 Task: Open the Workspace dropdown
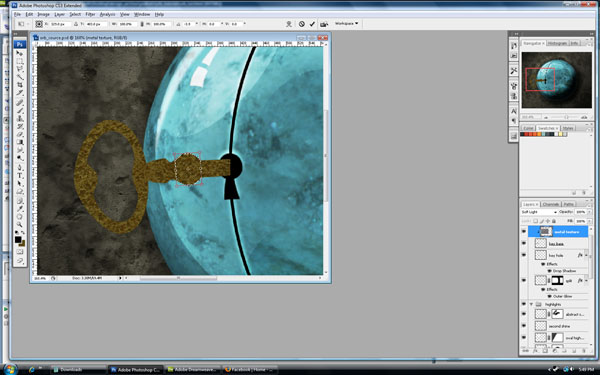pos(347,24)
